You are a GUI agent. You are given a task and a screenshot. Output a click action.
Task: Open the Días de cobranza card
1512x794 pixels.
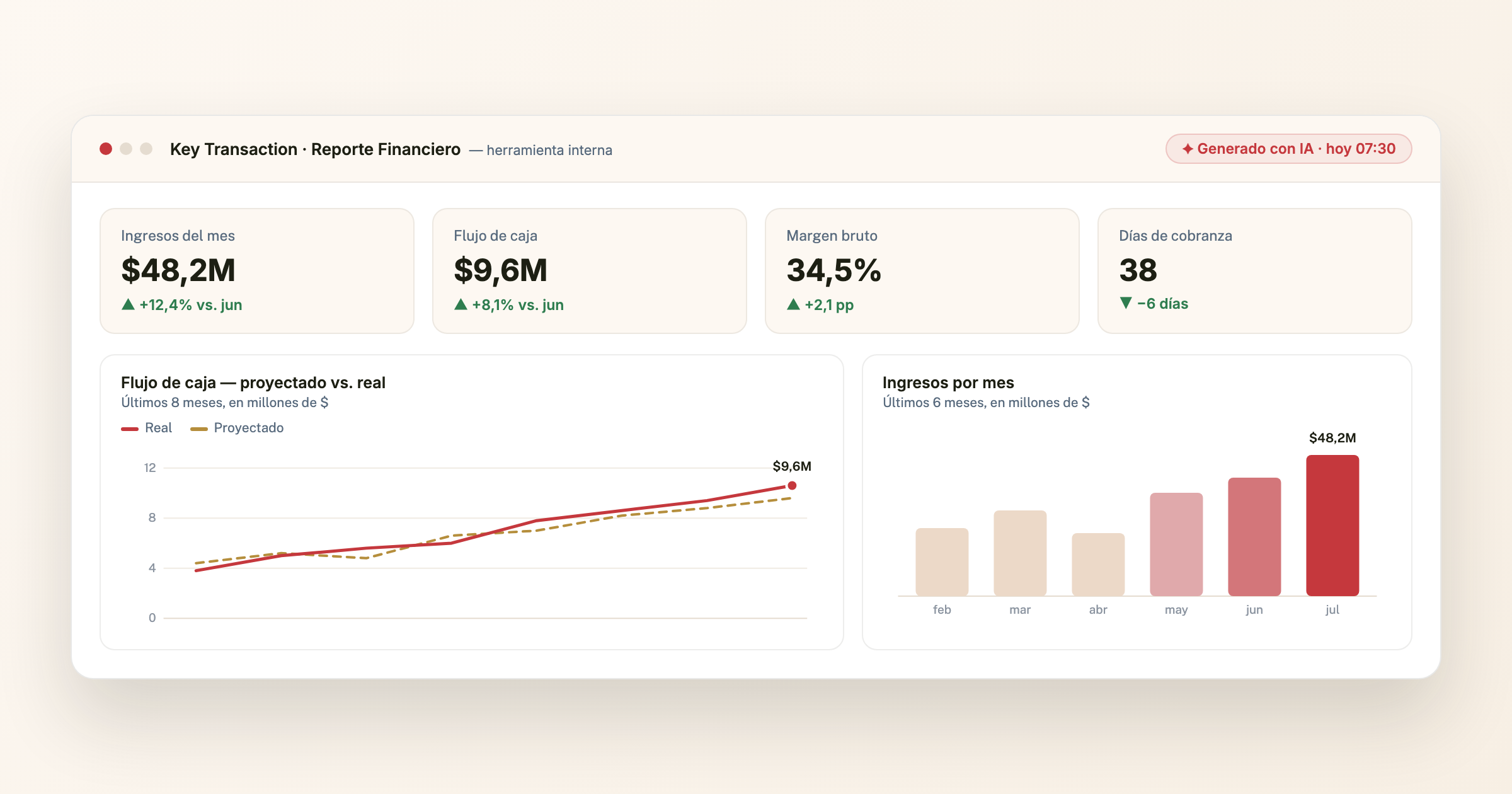[1255, 271]
